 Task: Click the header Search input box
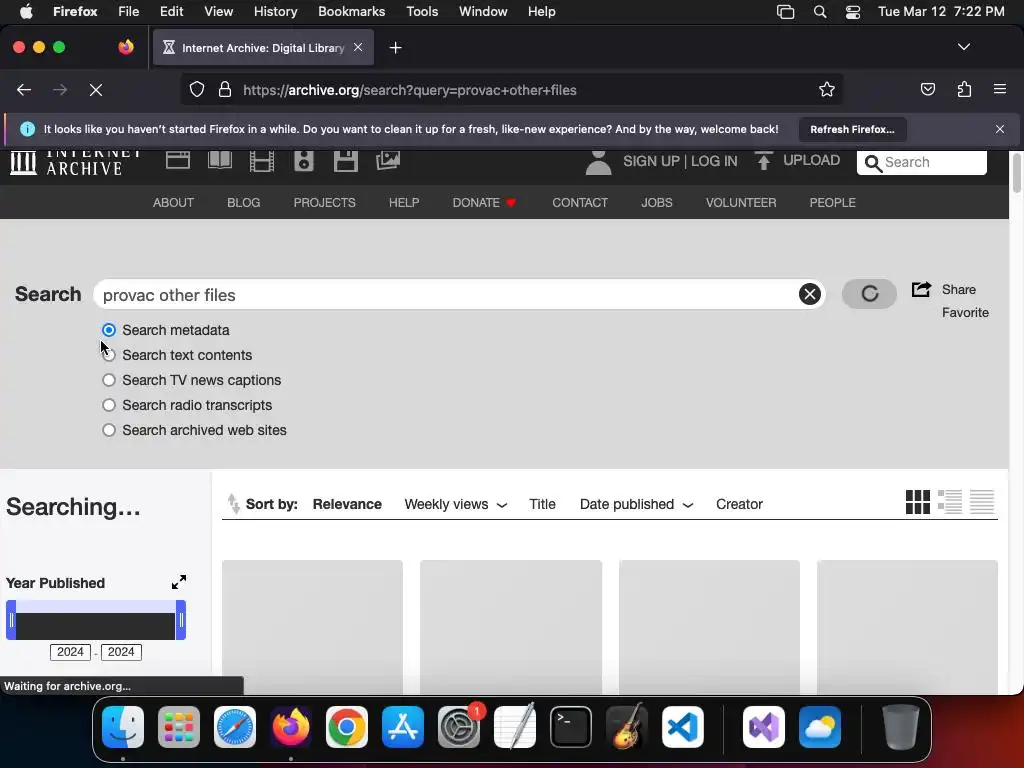(921, 162)
